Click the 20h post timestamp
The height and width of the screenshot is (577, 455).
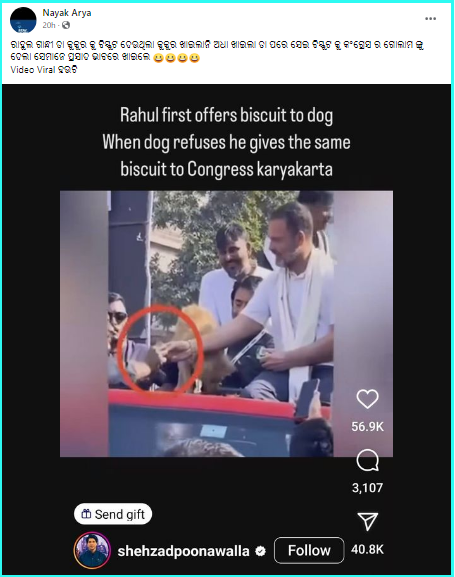pos(49,25)
